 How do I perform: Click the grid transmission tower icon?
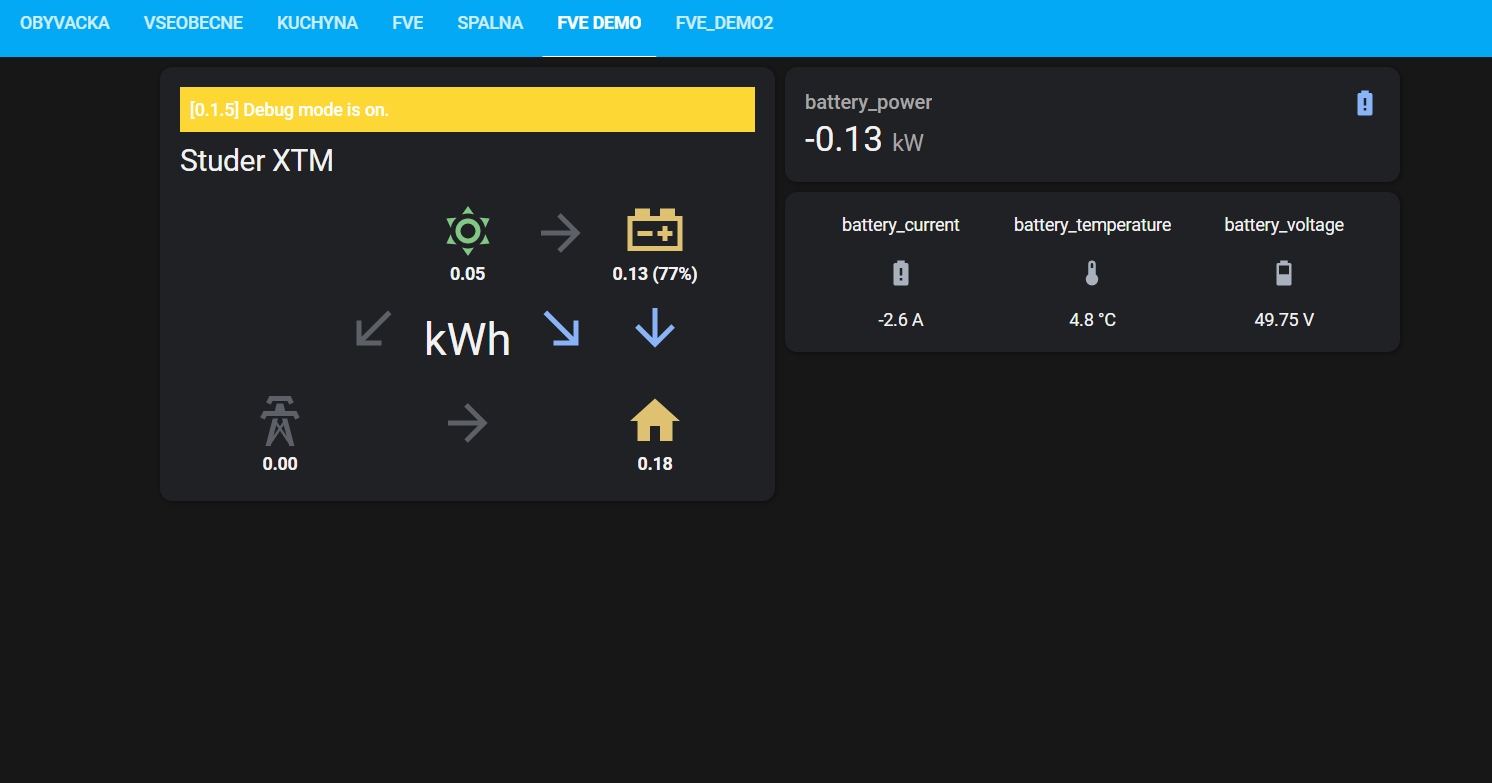pos(280,421)
